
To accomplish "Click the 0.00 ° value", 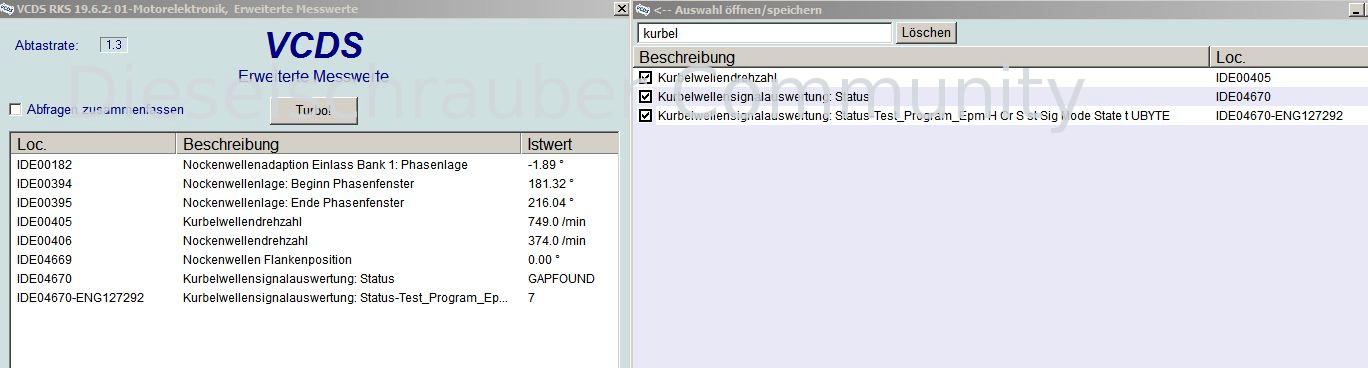I will pyautogui.click(x=543, y=260).
